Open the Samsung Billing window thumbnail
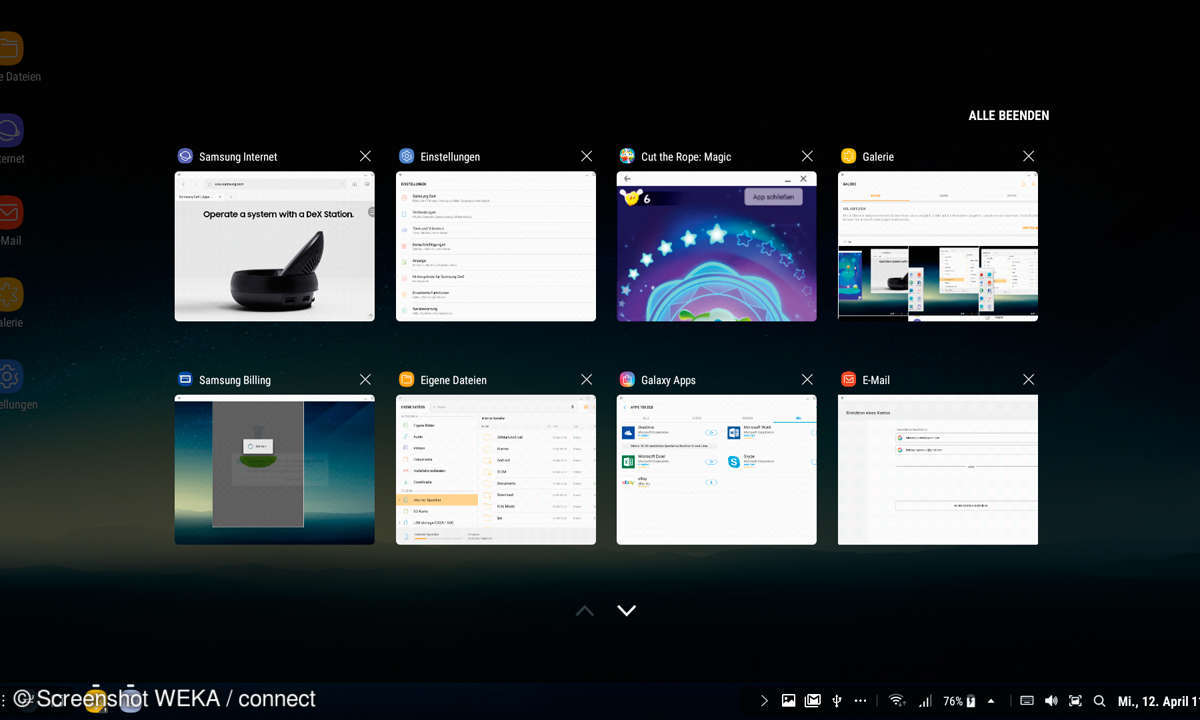1200x720 pixels. (x=275, y=470)
